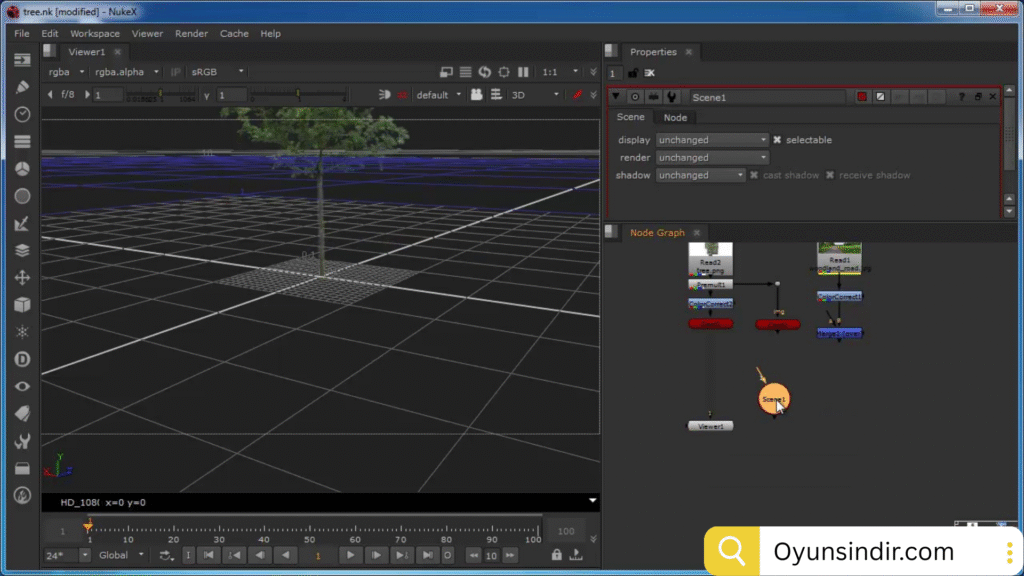The image size is (1024, 576).
Task: Open the display dropdown set to unchanged
Action: pyautogui.click(x=712, y=140)
